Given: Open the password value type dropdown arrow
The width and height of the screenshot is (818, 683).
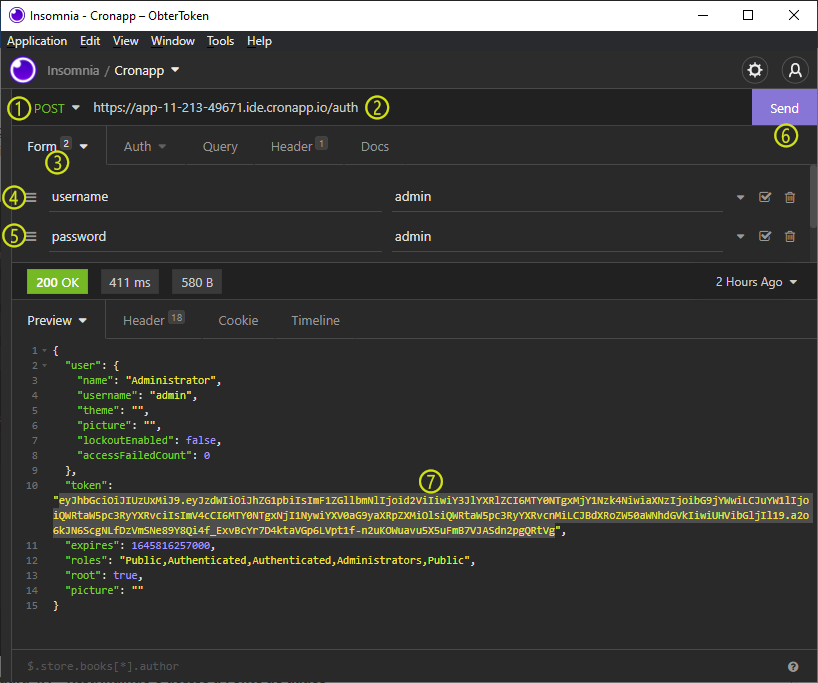Looking at the screenshot, I should (740, 237).
